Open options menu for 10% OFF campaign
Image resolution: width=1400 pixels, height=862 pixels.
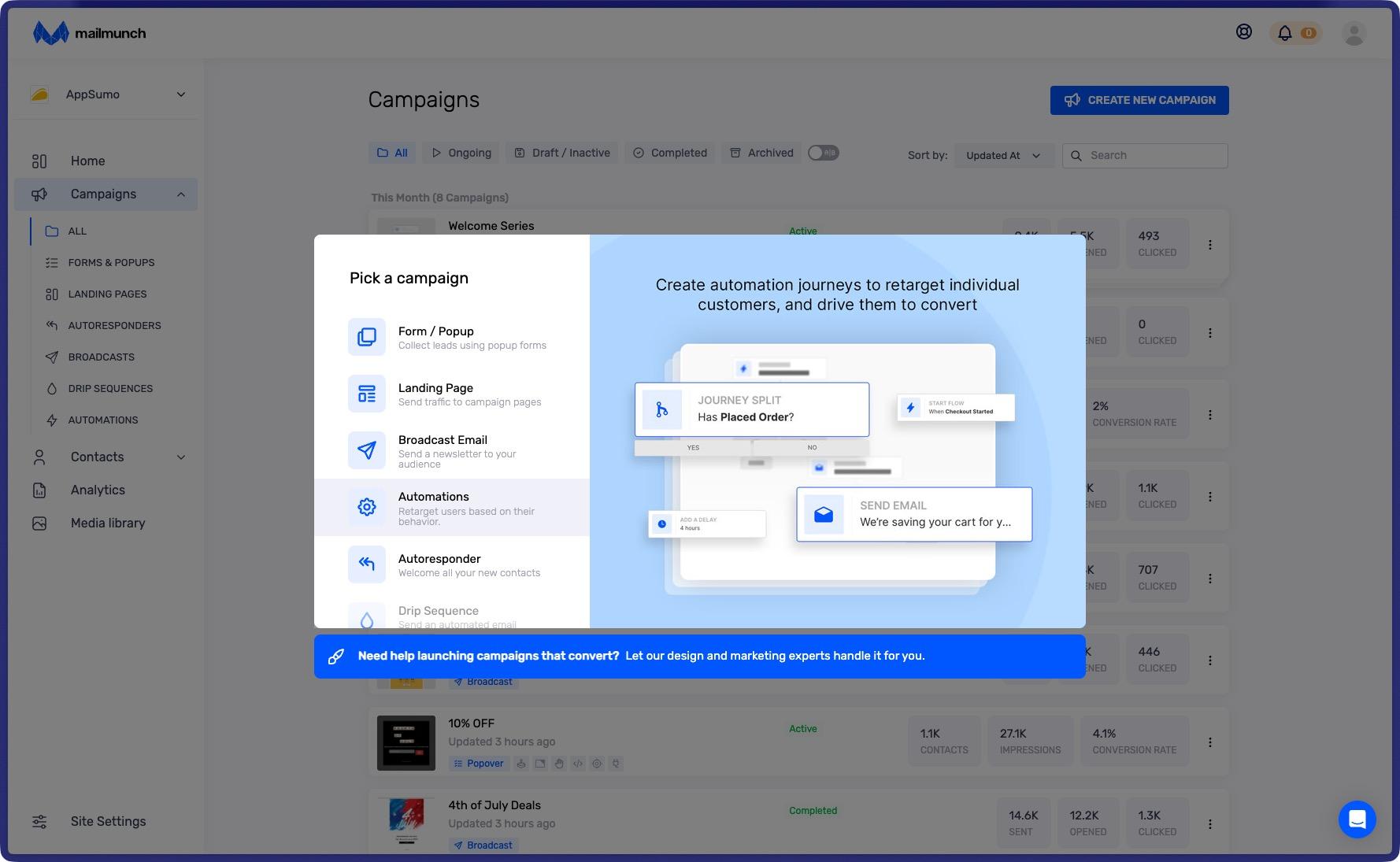coord(1210,742)
